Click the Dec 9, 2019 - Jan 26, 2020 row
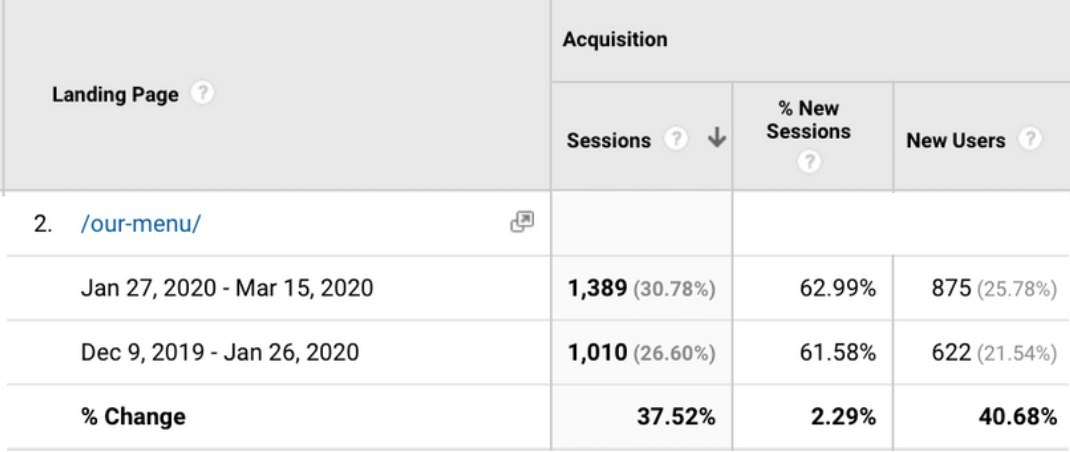The width and height of the screenshot is (1070, 452). click(x=219, y=352)
